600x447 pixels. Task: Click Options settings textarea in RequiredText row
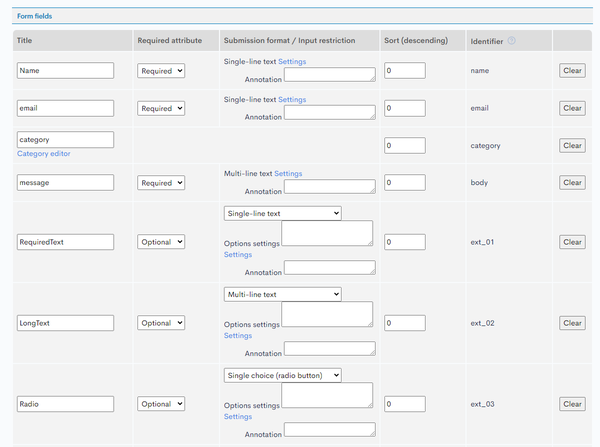point(327,233)
